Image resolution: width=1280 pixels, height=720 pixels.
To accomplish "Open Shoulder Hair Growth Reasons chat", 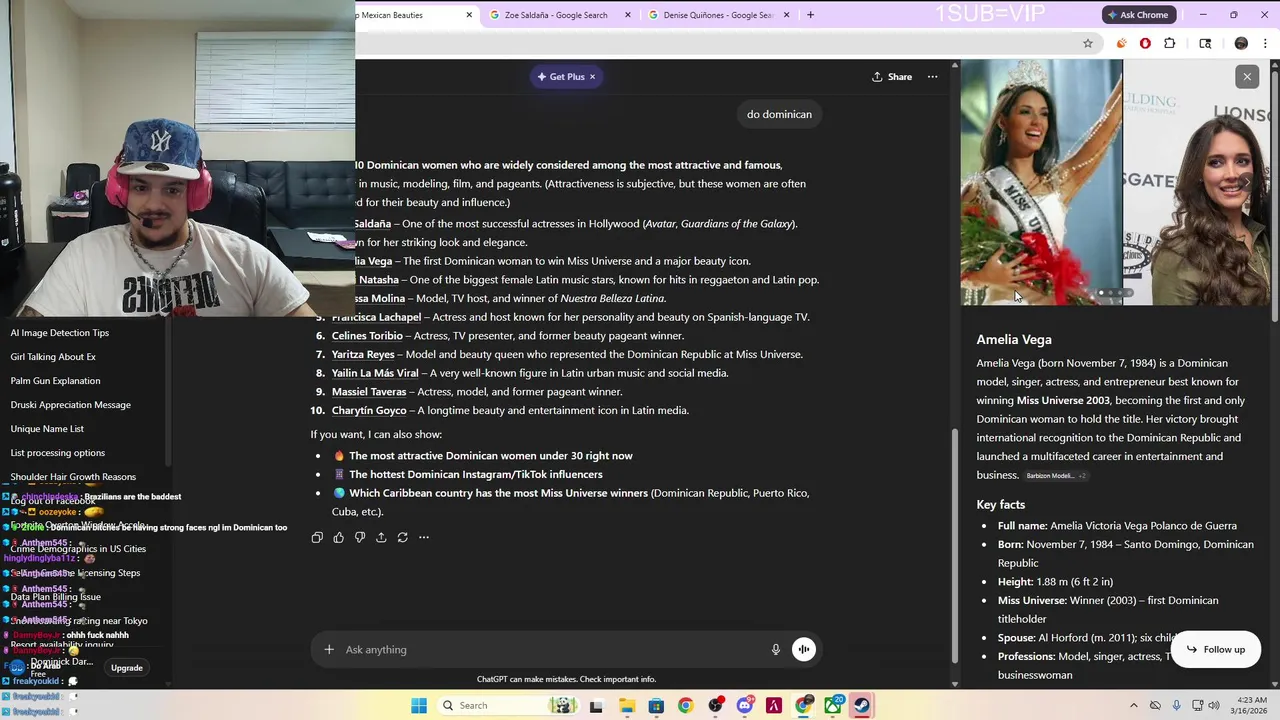I will 73,477.
